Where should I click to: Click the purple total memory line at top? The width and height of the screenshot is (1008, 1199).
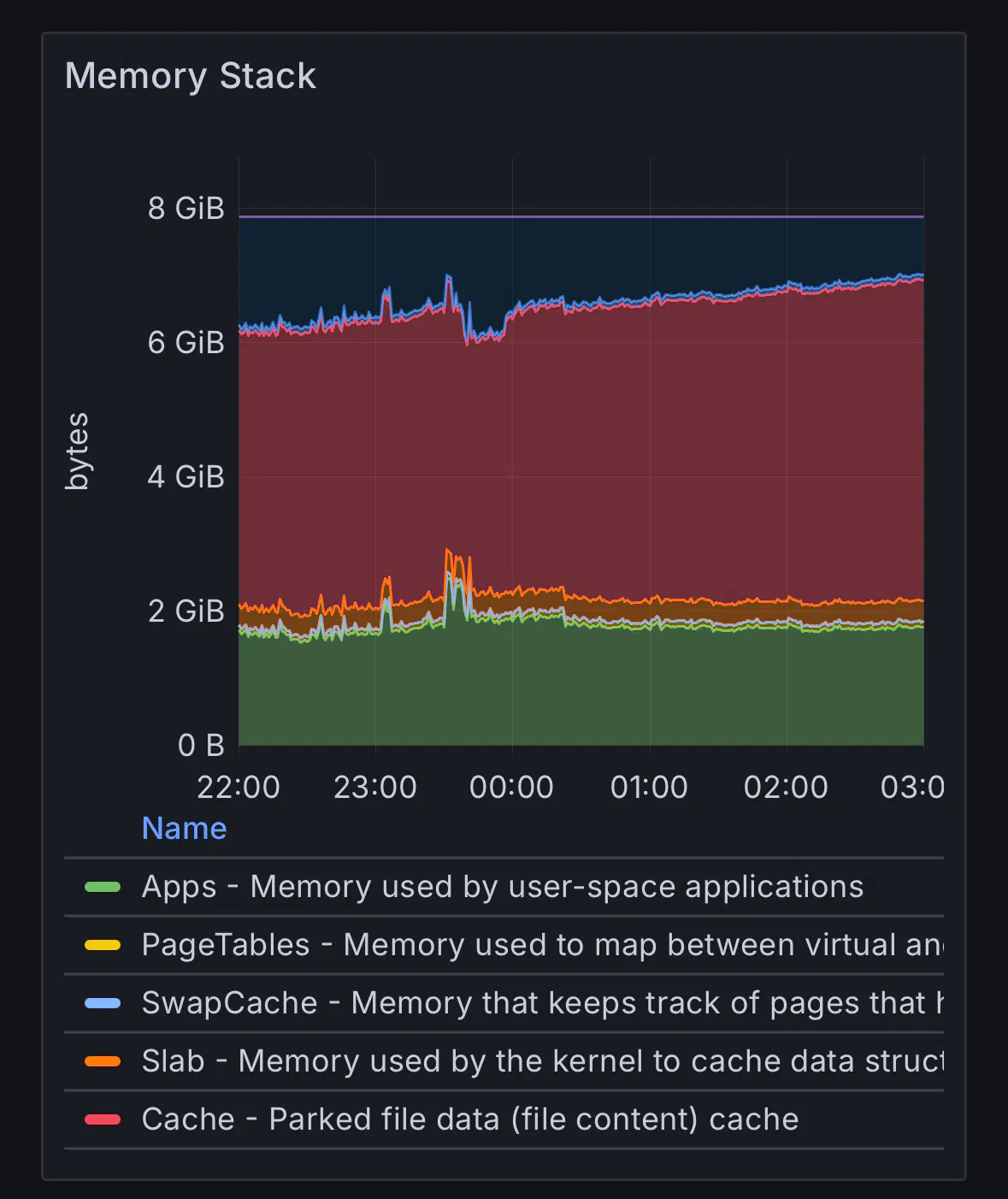[581, 216]
